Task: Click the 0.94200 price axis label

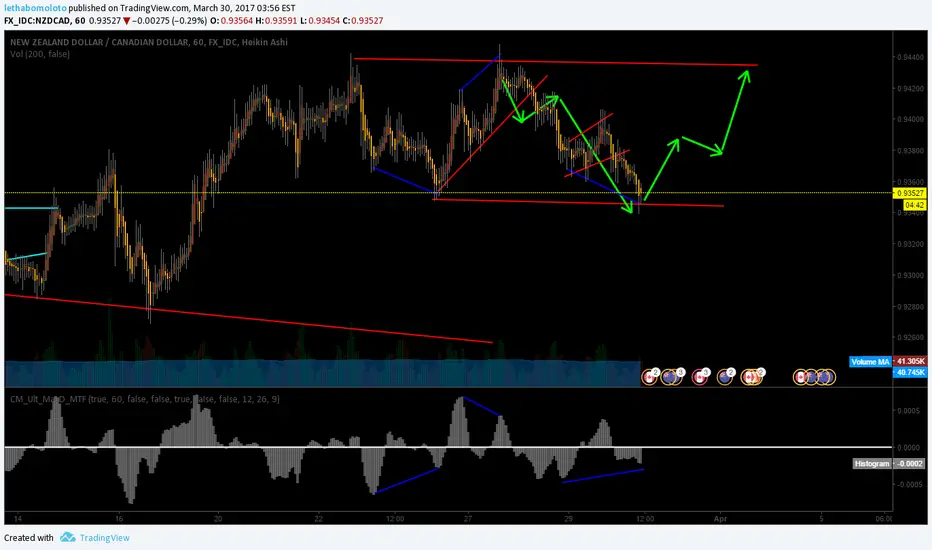Action: 910,89
